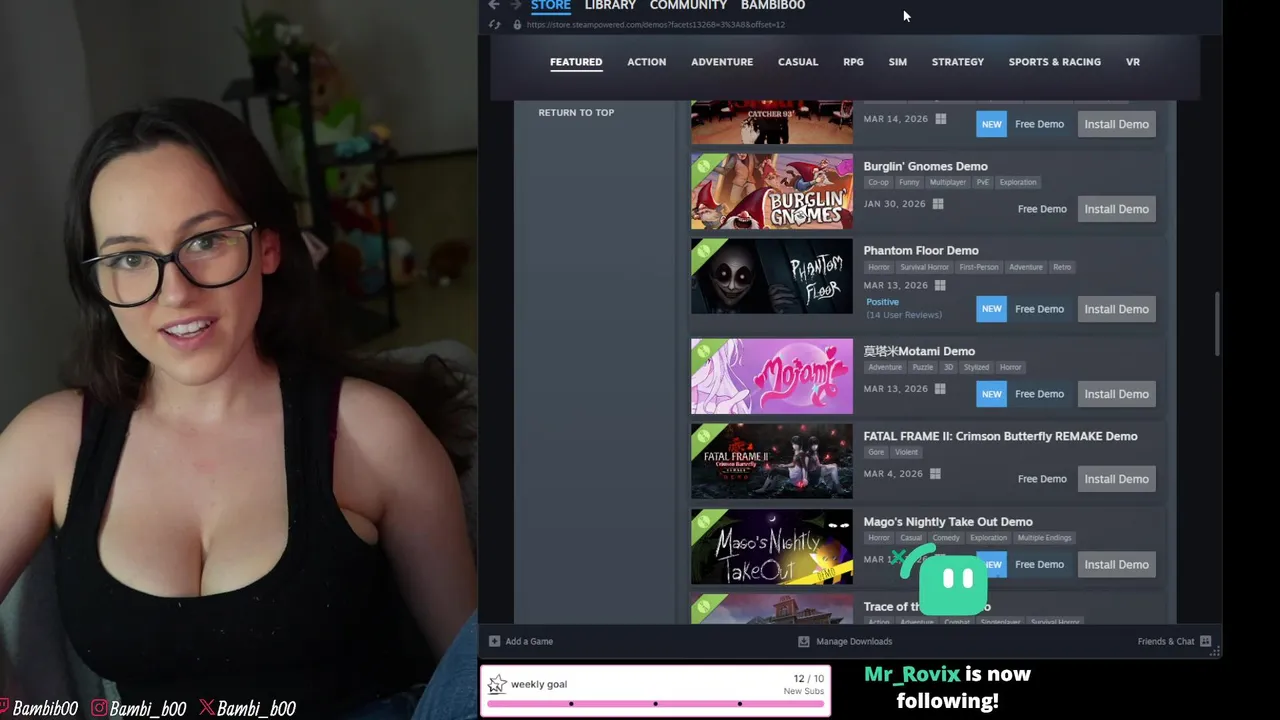The height and width of the screenshot is (720, 1280).
Task: Click Windows icon on Motami Demo row
Action: (x=939, y=389)
